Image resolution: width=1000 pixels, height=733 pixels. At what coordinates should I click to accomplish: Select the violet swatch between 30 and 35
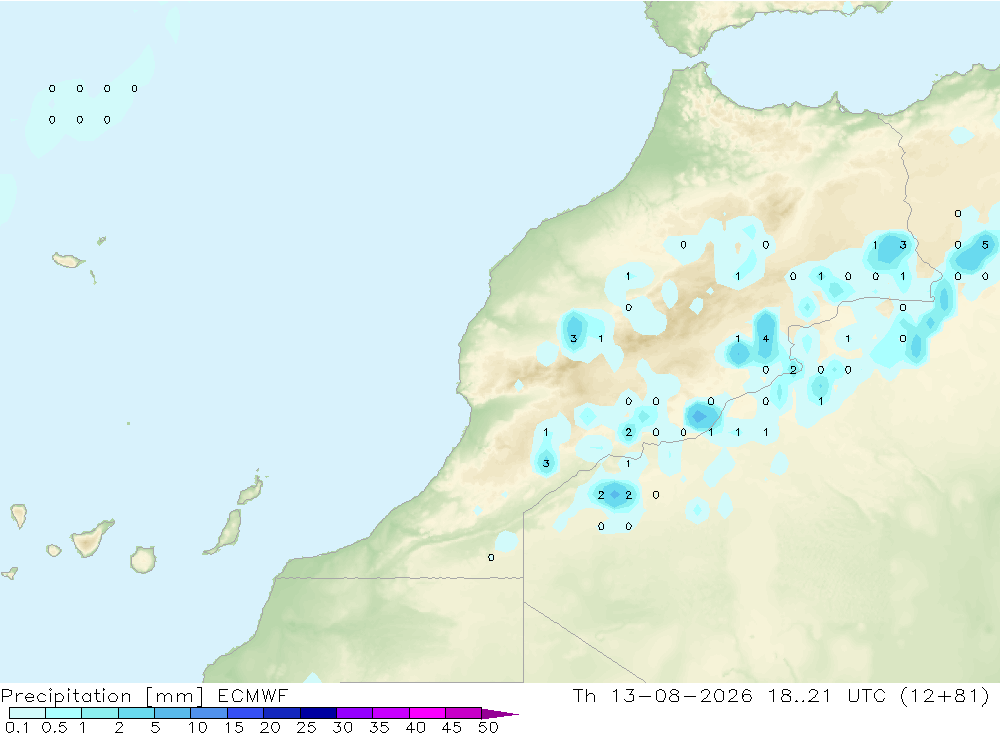(354, 713)
